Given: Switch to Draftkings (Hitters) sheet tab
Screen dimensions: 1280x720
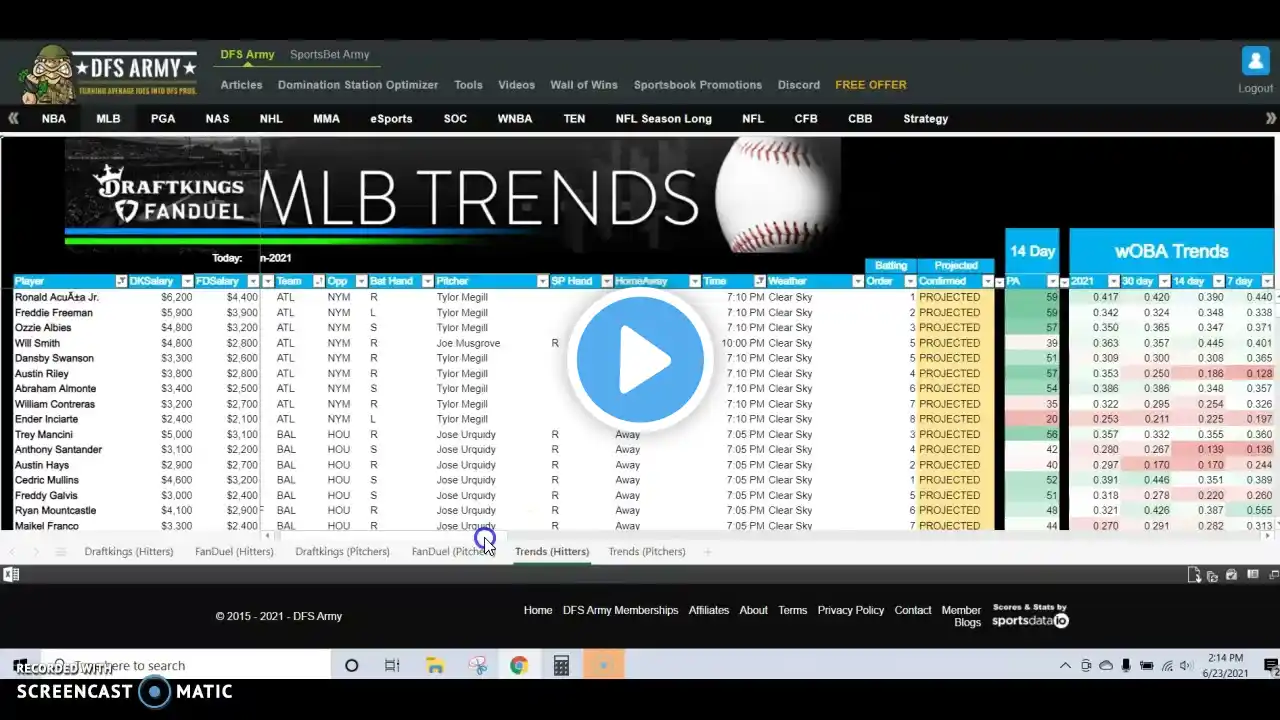Looking at the screenshot, I should (x=129, y=552).
